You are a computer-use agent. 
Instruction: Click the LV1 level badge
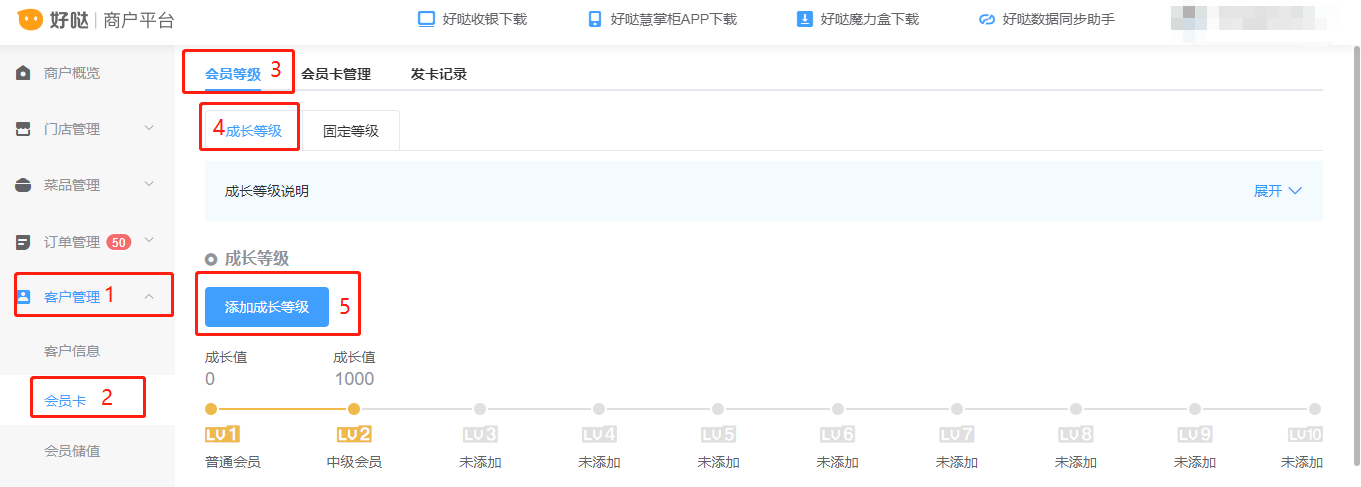(x=222, y=434)
